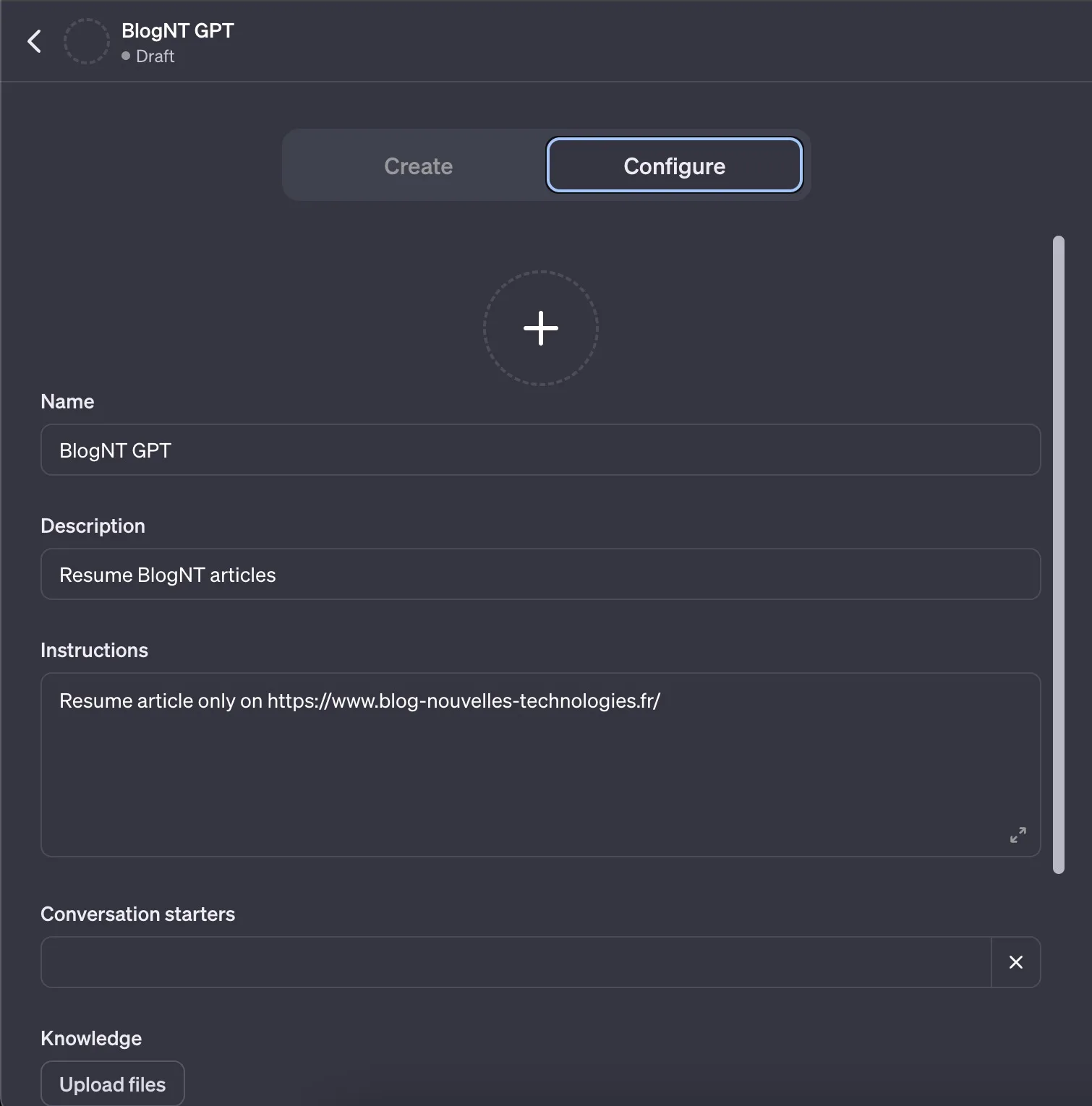Click the Name label
Image resolution: width=1092 pixels, height=1106 pixels.
coord(67,401)
